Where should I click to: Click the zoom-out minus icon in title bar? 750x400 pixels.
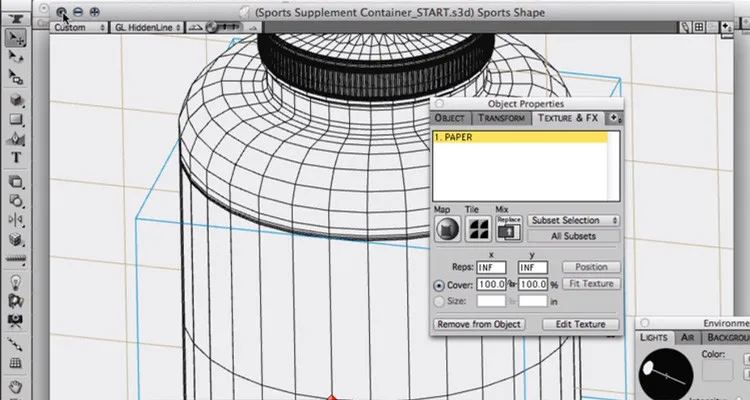point(78,12)
